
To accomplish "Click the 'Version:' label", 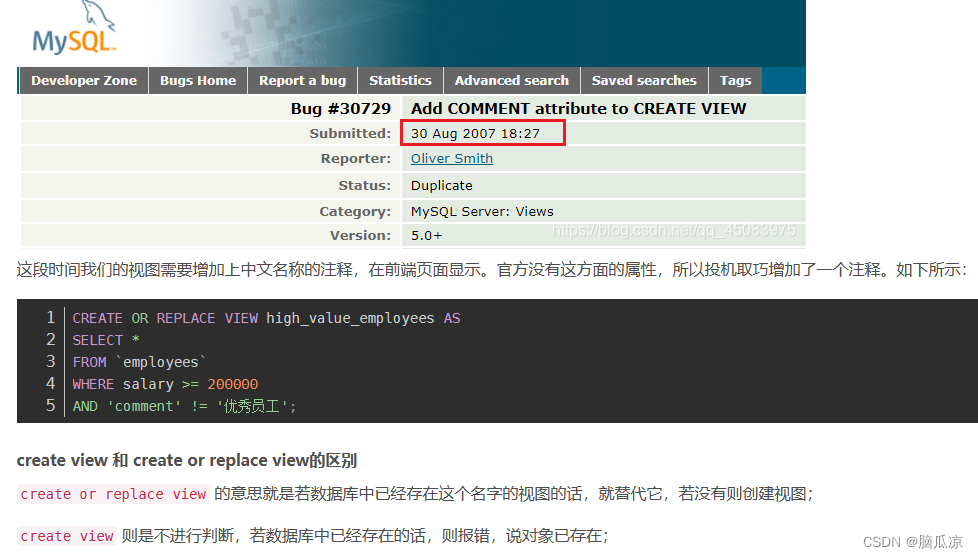I will (360, 235).
